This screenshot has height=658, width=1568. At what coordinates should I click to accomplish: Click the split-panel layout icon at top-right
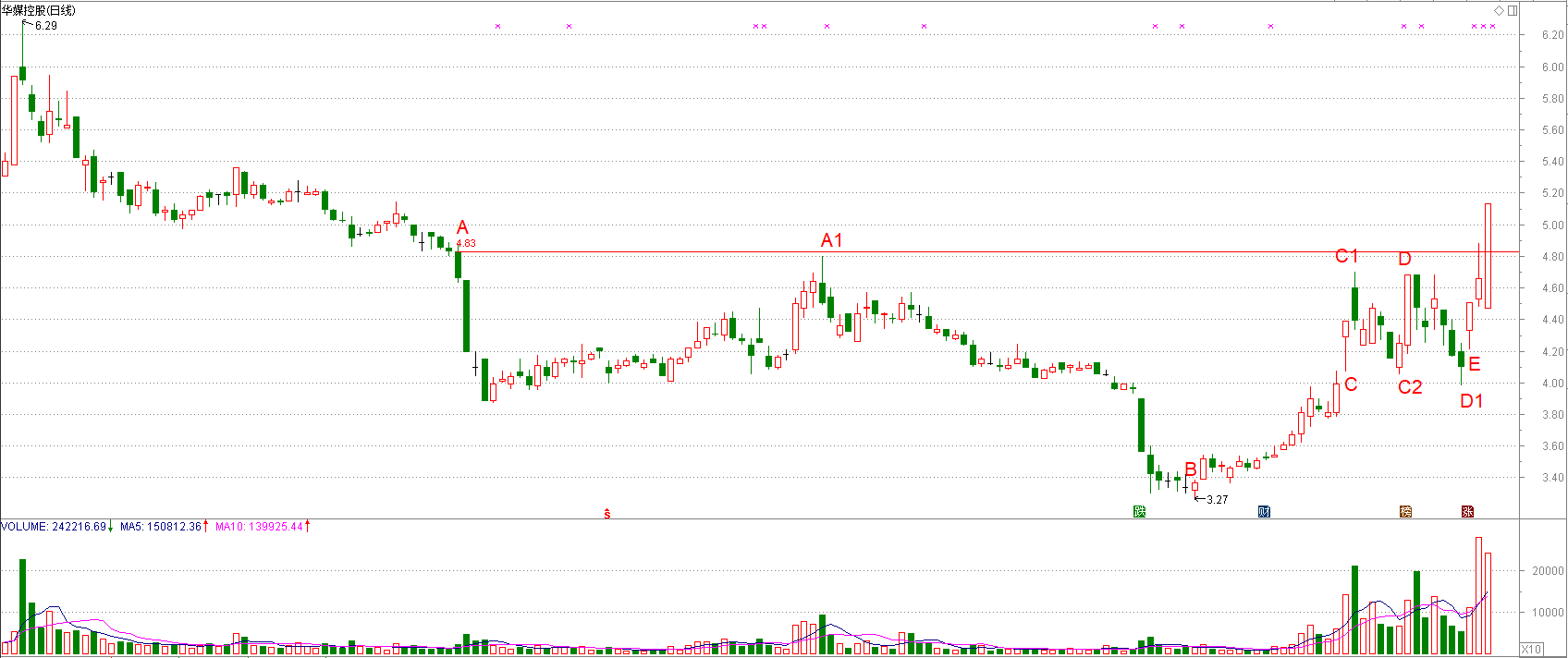tap(1513, 11)
